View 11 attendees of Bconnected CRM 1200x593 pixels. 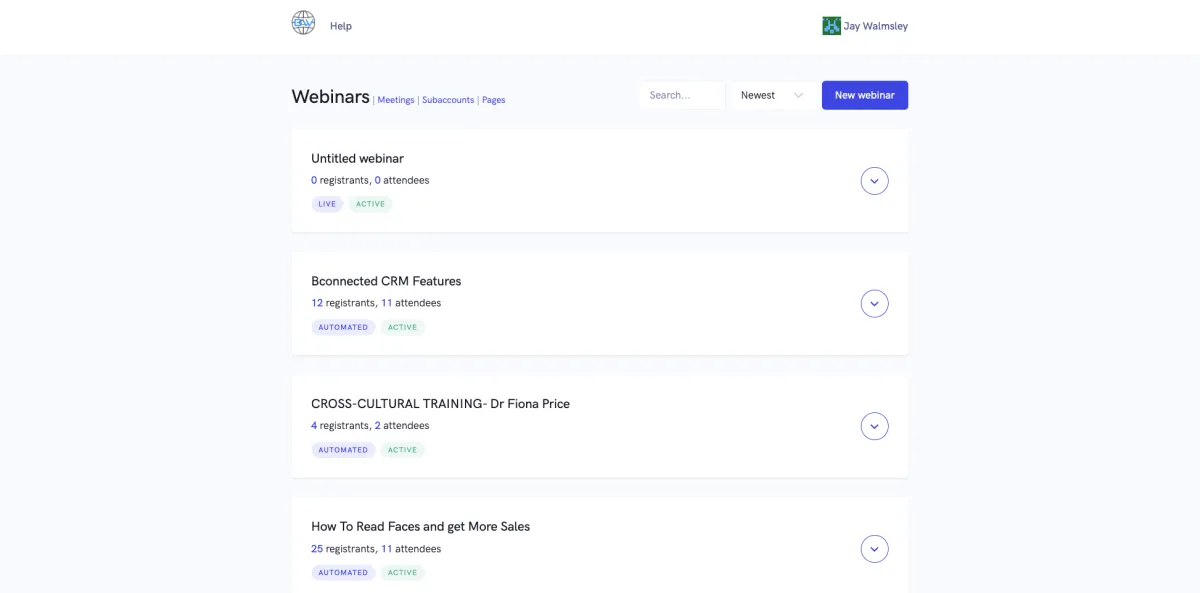click(411, 303)
